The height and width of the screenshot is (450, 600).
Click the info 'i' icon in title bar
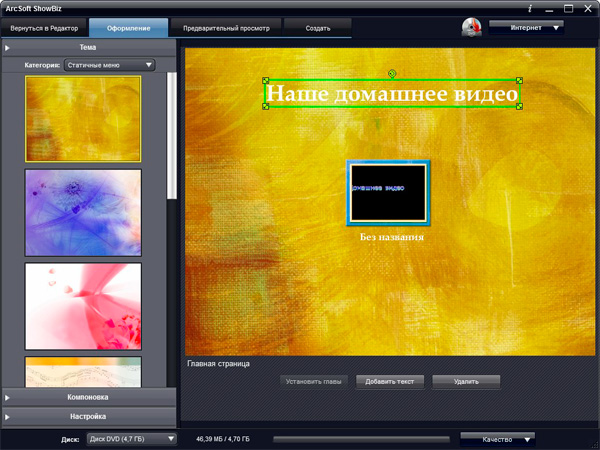530,8
